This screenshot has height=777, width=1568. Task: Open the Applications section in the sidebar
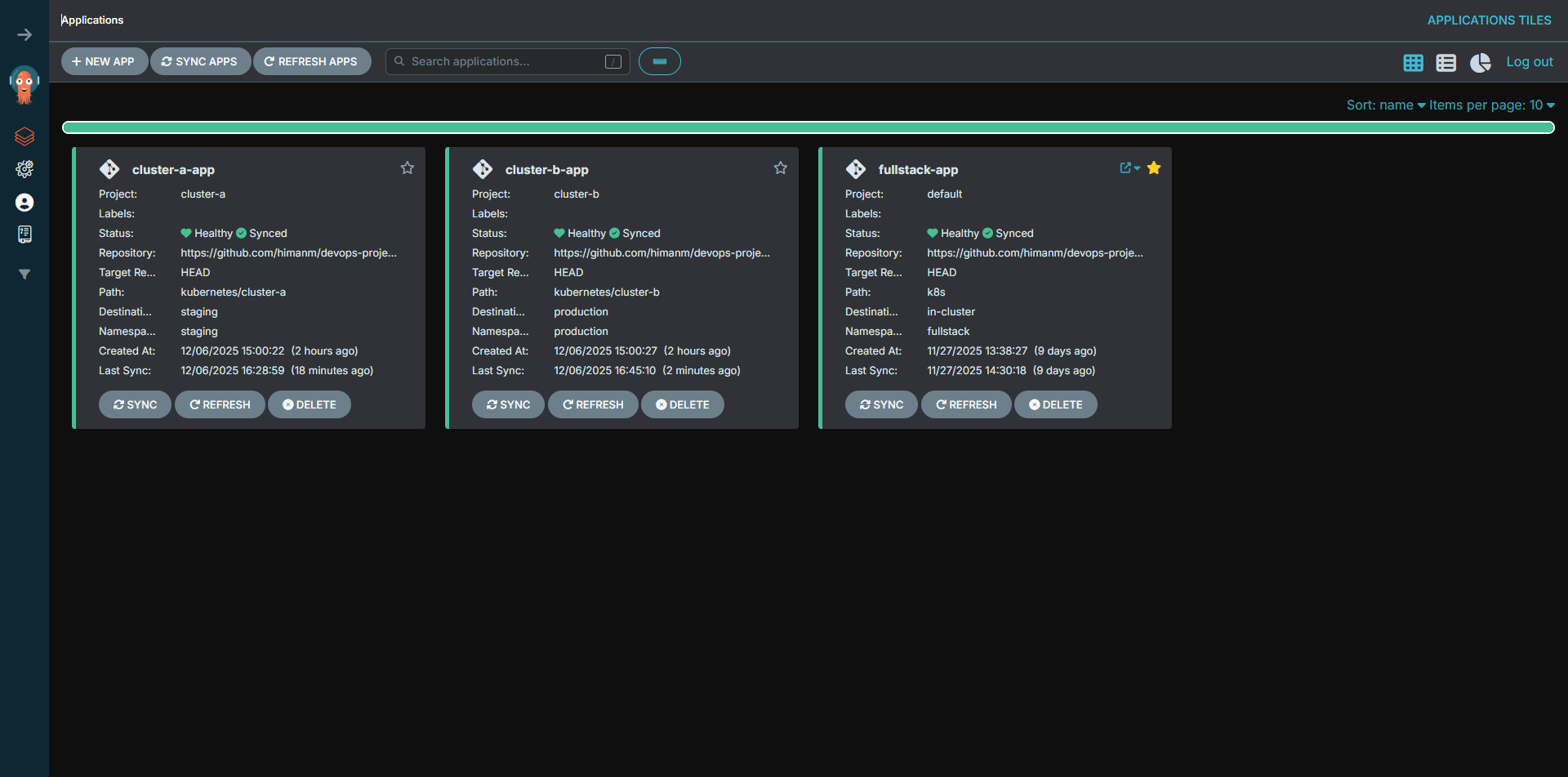tap(24, 136)
